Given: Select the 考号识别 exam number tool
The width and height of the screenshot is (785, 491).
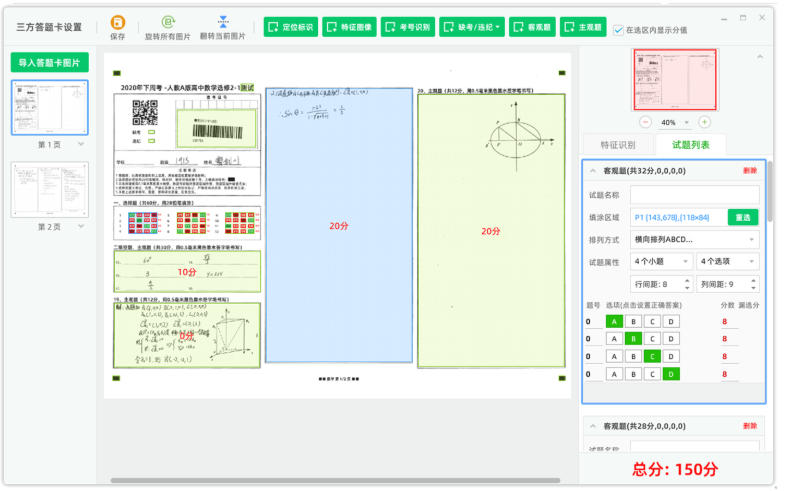Looking at the screenshot, I should coord(407,28).
